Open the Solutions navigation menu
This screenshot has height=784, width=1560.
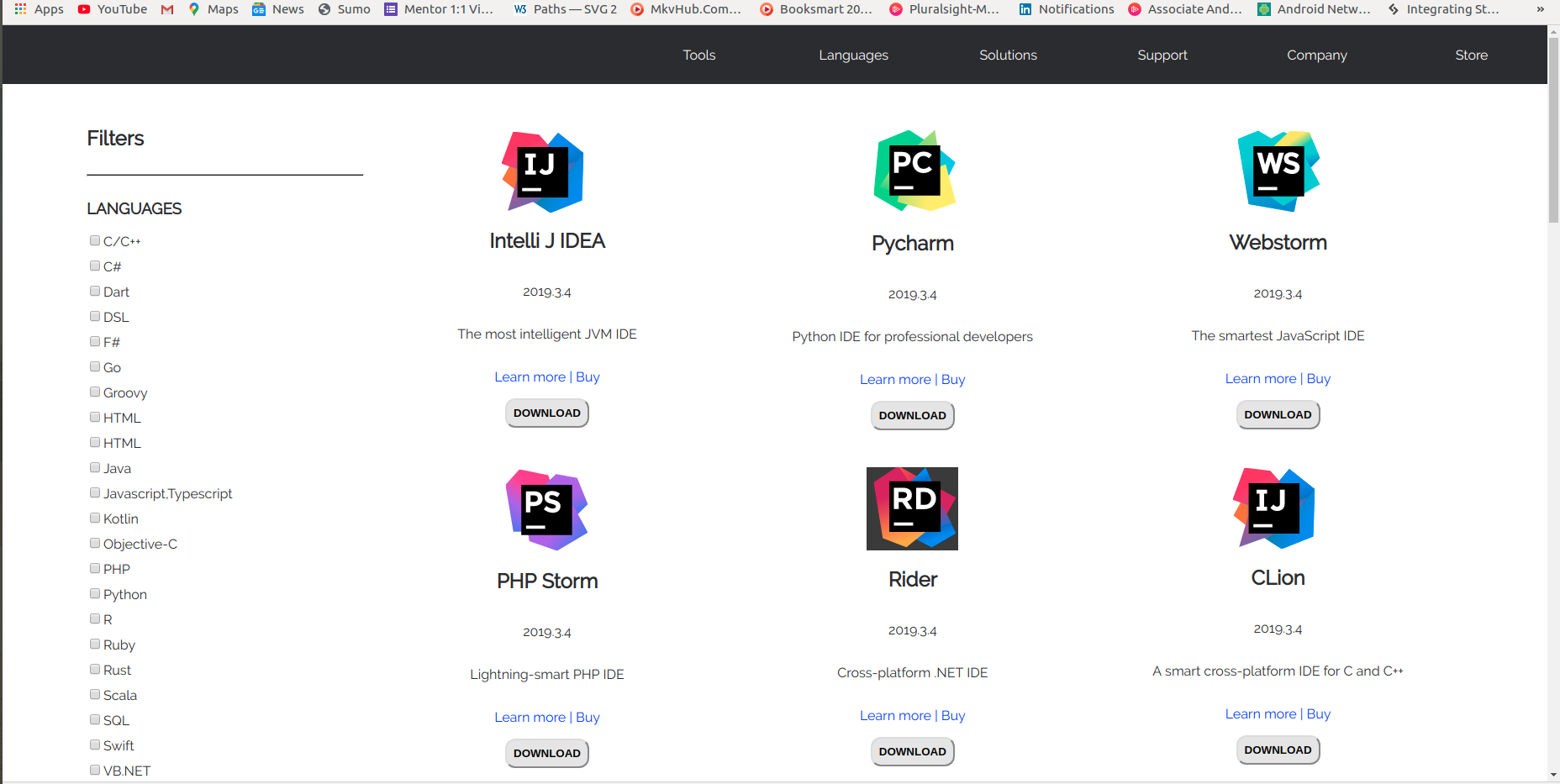coord(1008,55)
